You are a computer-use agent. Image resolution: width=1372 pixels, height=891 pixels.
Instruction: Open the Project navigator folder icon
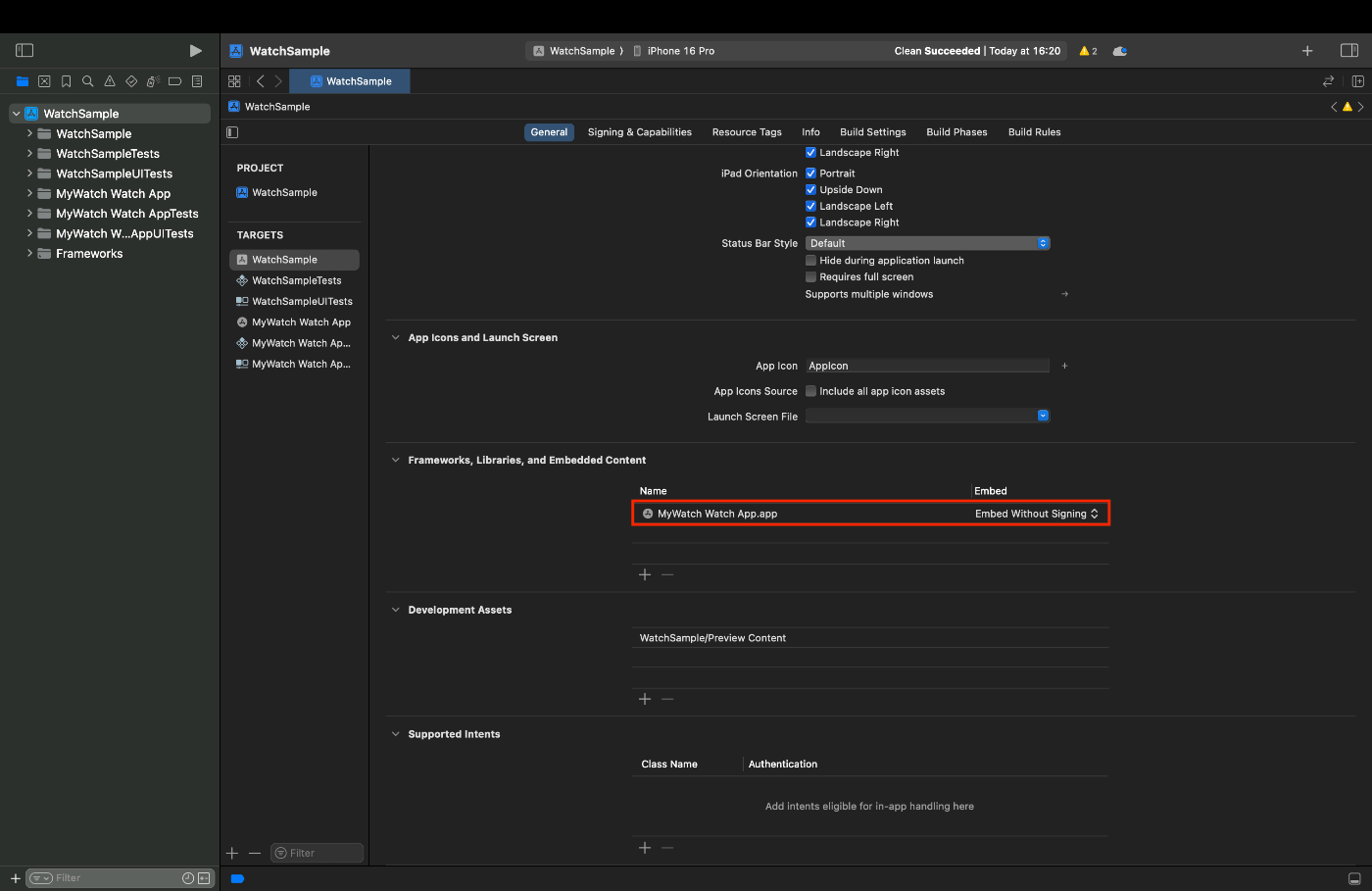point(22,81)
